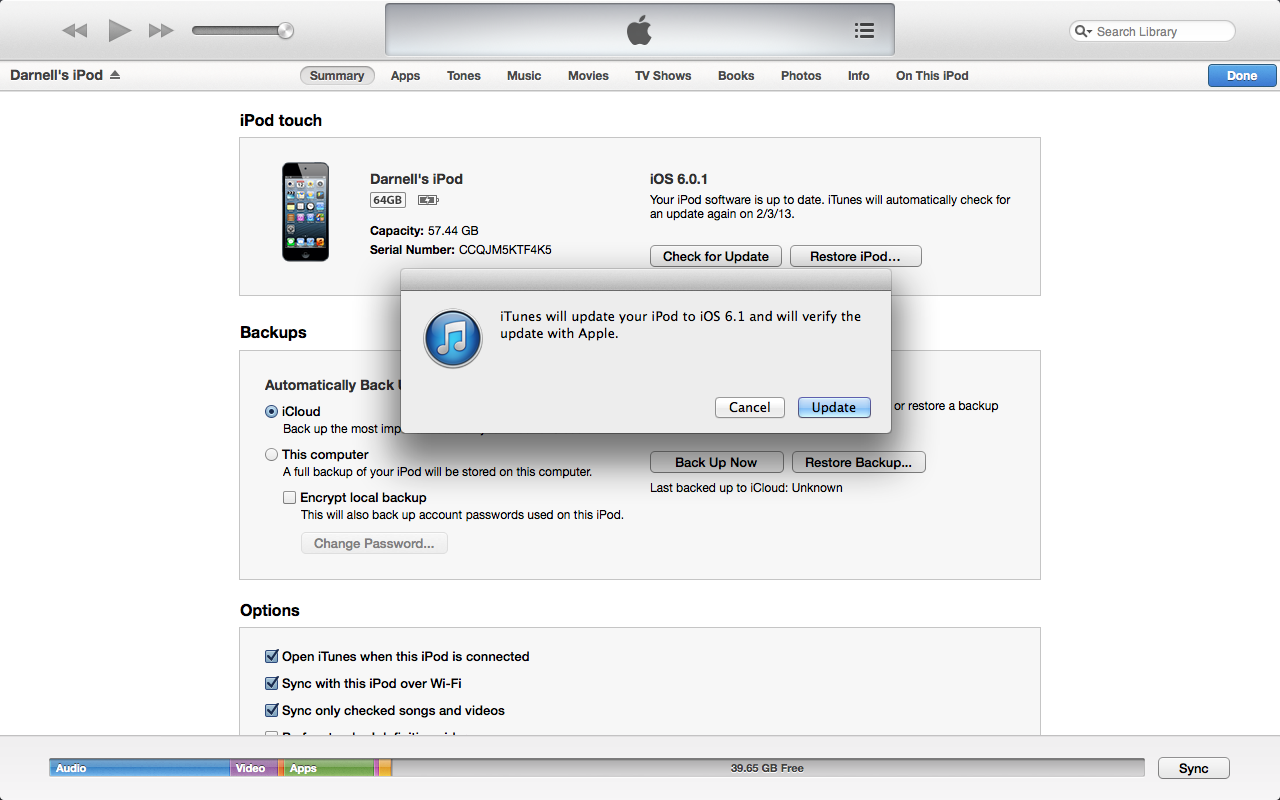Click the volume slider knob

(x=286, y=31)
